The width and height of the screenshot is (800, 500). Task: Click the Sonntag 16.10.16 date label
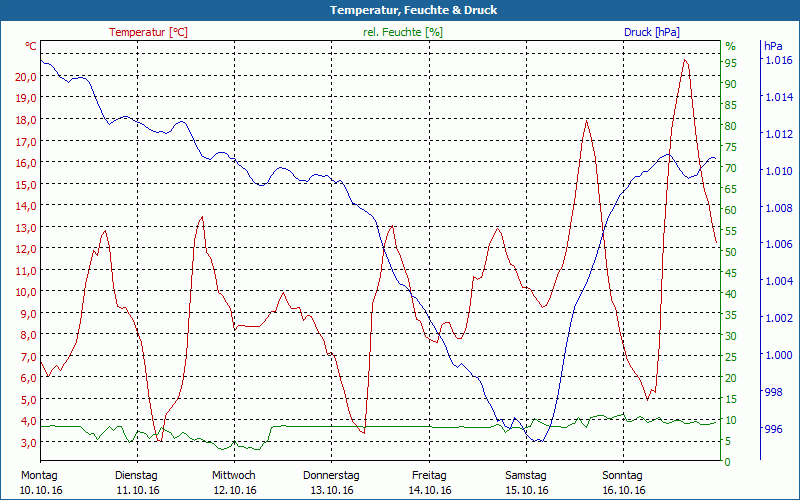[623, 483]
